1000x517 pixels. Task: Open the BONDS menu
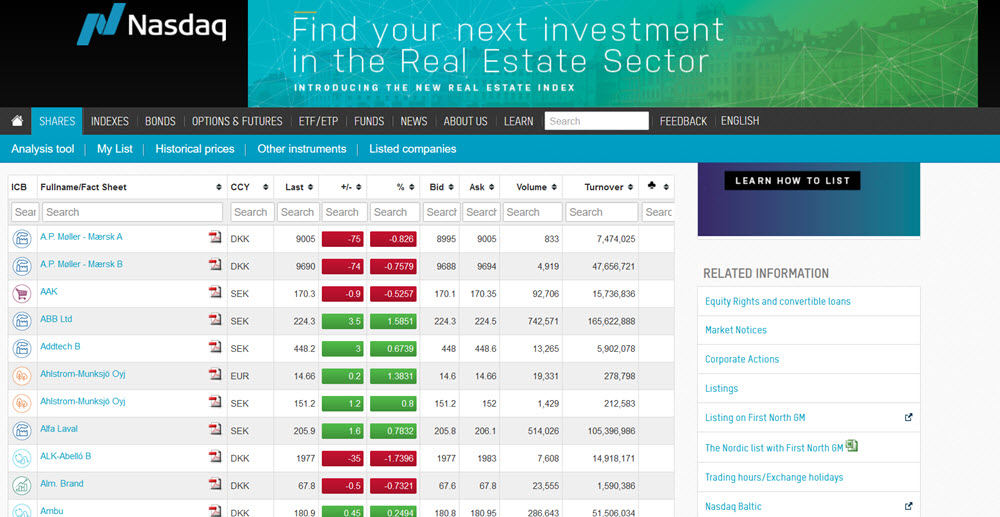[160, 121]
